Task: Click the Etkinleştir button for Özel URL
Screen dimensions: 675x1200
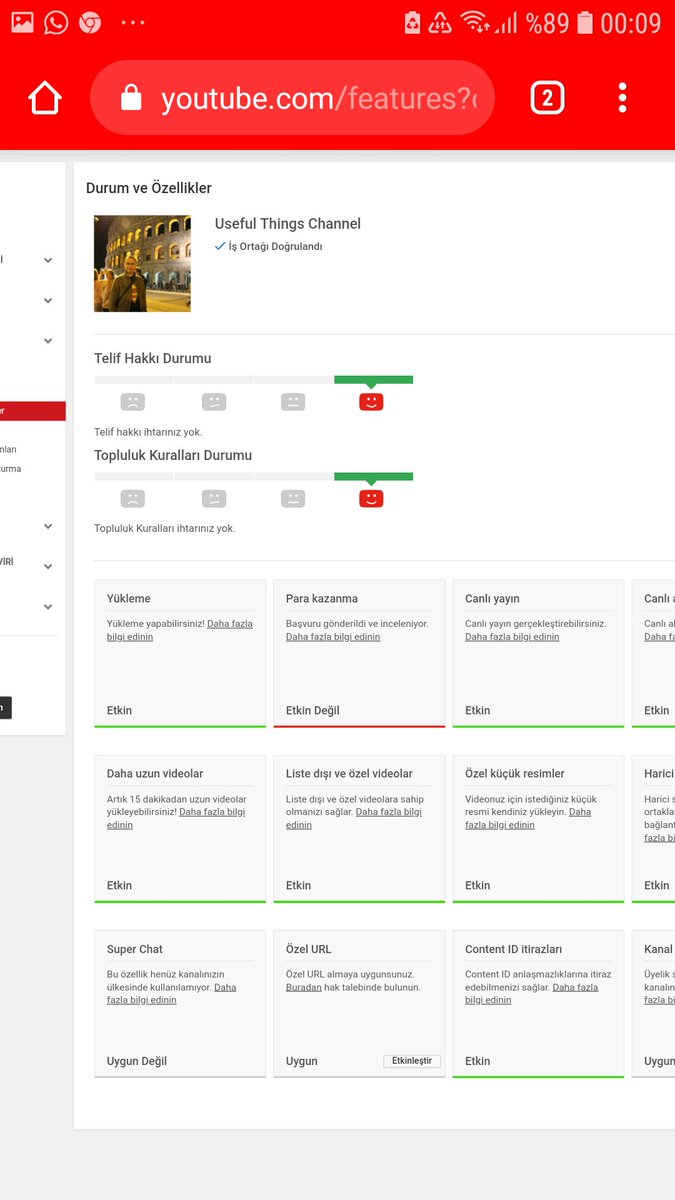Action: tap(412, 1061)
